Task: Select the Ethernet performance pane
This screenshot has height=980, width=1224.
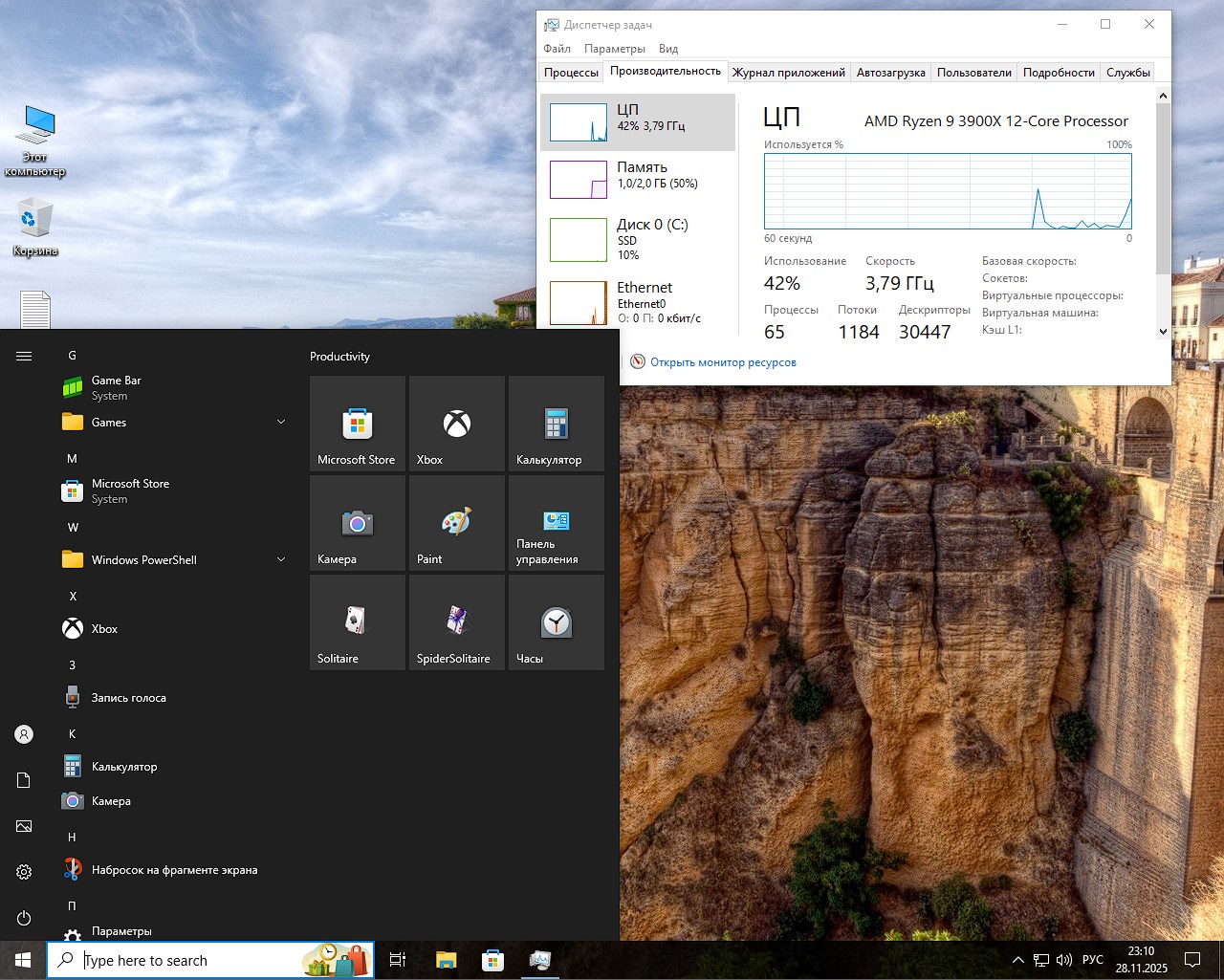Action: click(639, 300)
